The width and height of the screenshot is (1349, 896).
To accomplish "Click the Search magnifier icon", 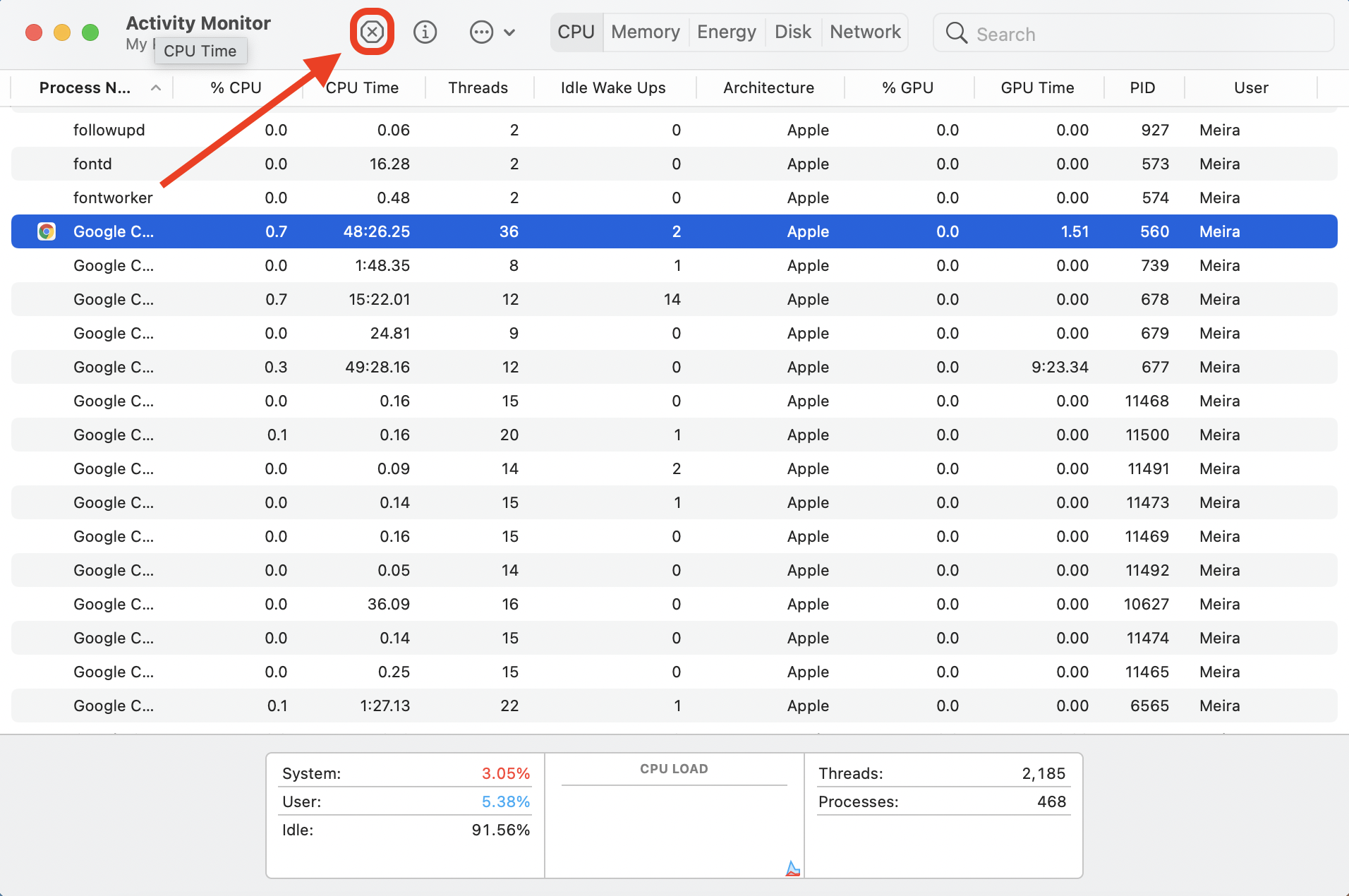I will 956,32.
